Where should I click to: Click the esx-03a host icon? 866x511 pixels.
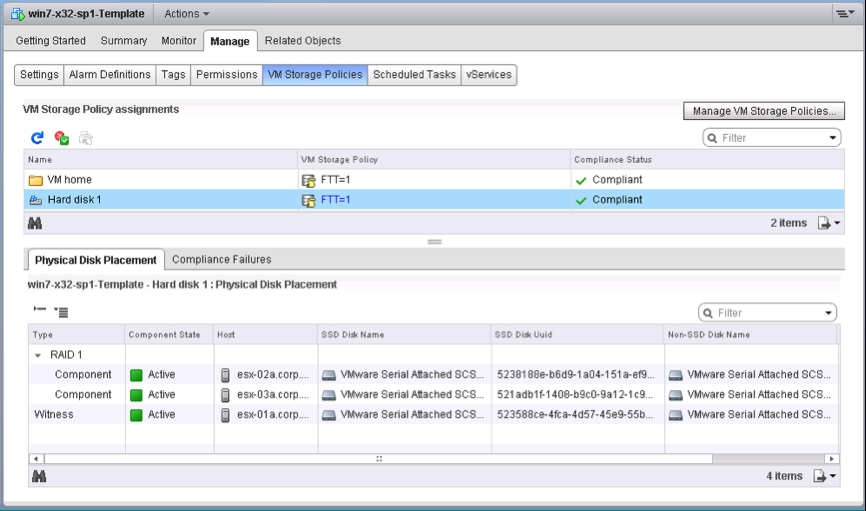pyautogui.click(x=225, y=395)
